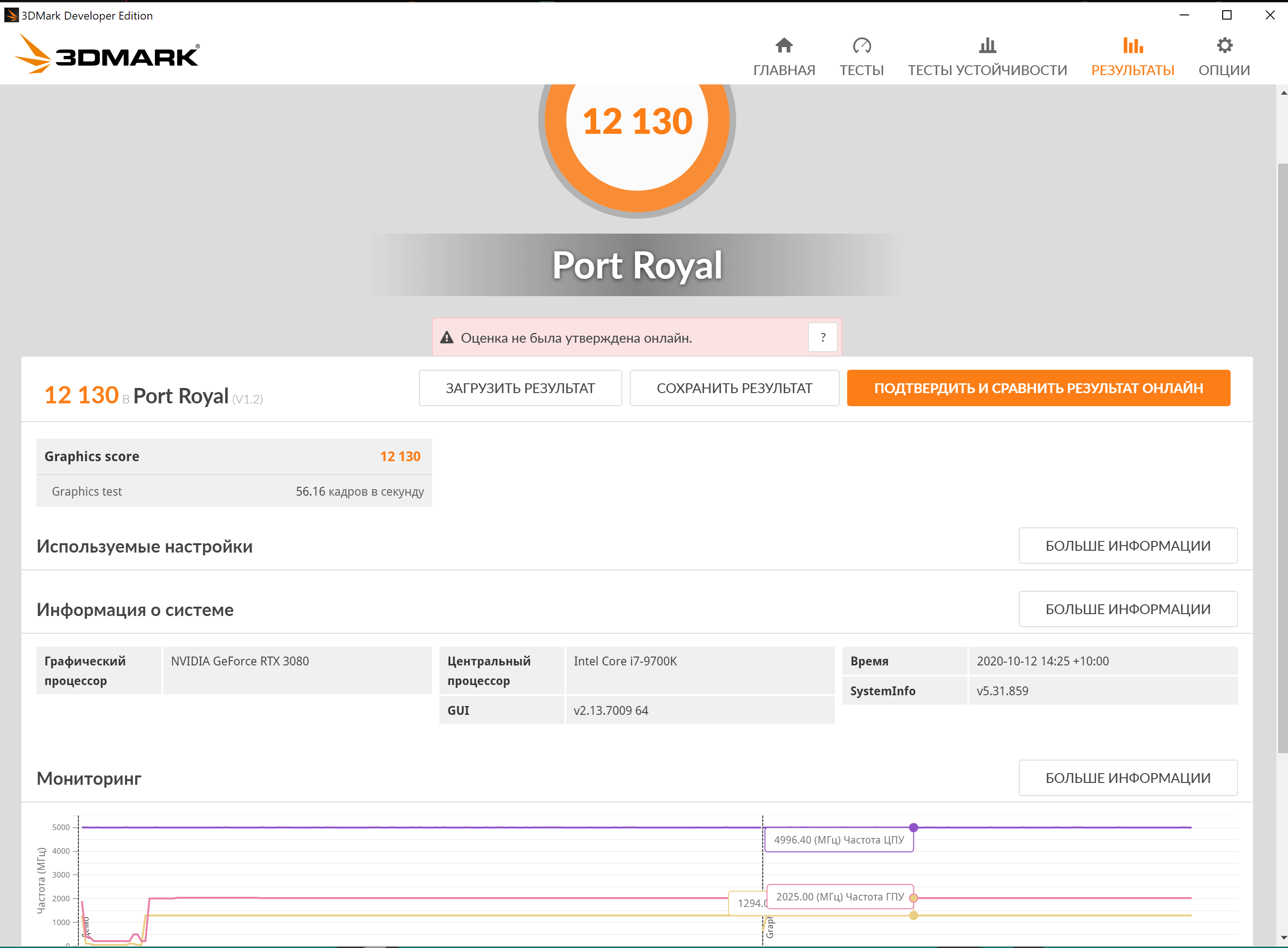Click СОХРАНИТЬ РЕЗУЛЬТАТ button
Image resolution: width=1288 pixels, height=948 pixels.
(734, 388)
